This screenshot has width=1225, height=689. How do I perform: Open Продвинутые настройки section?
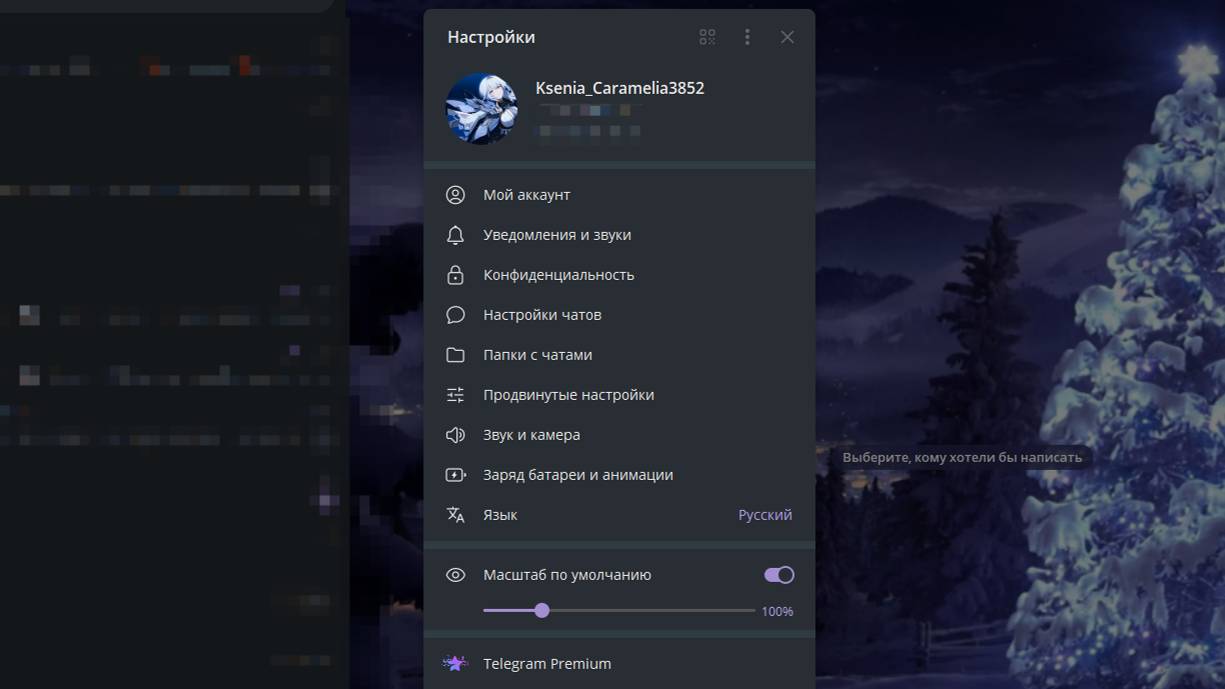tap(619, 395)
